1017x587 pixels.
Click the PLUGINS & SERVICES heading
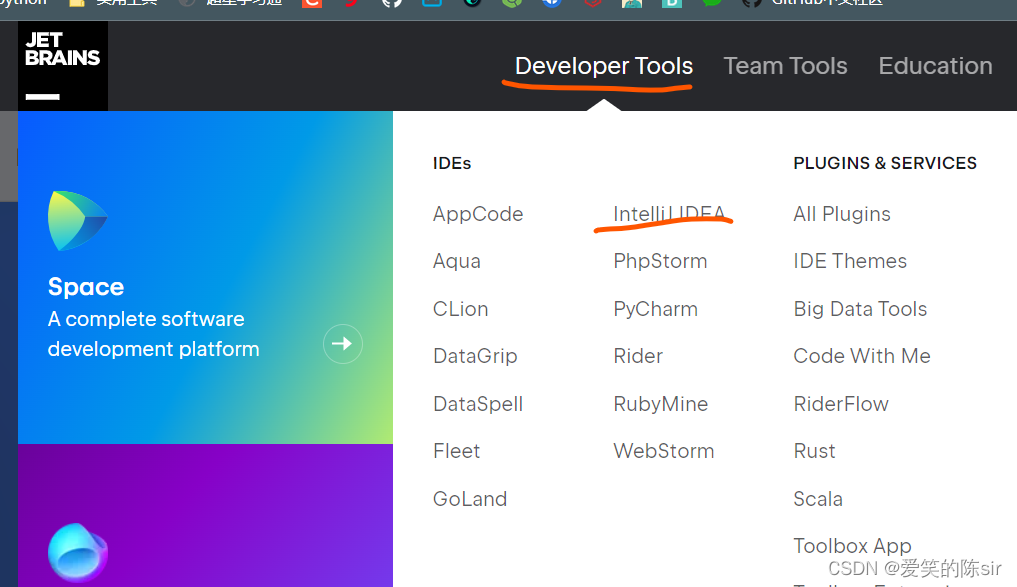[x=885, y=163]
